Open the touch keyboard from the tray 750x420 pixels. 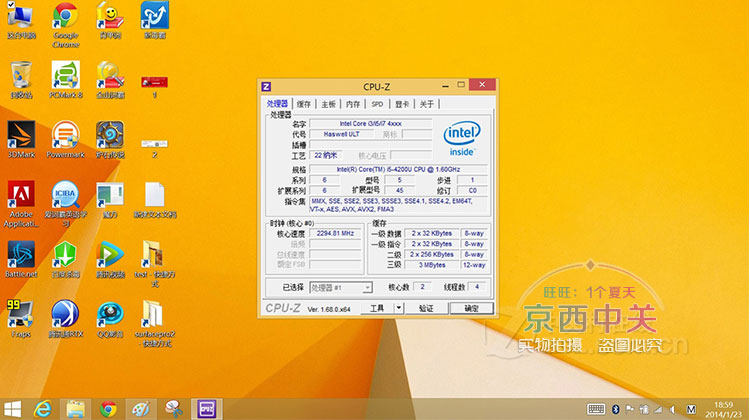[596, 409]
